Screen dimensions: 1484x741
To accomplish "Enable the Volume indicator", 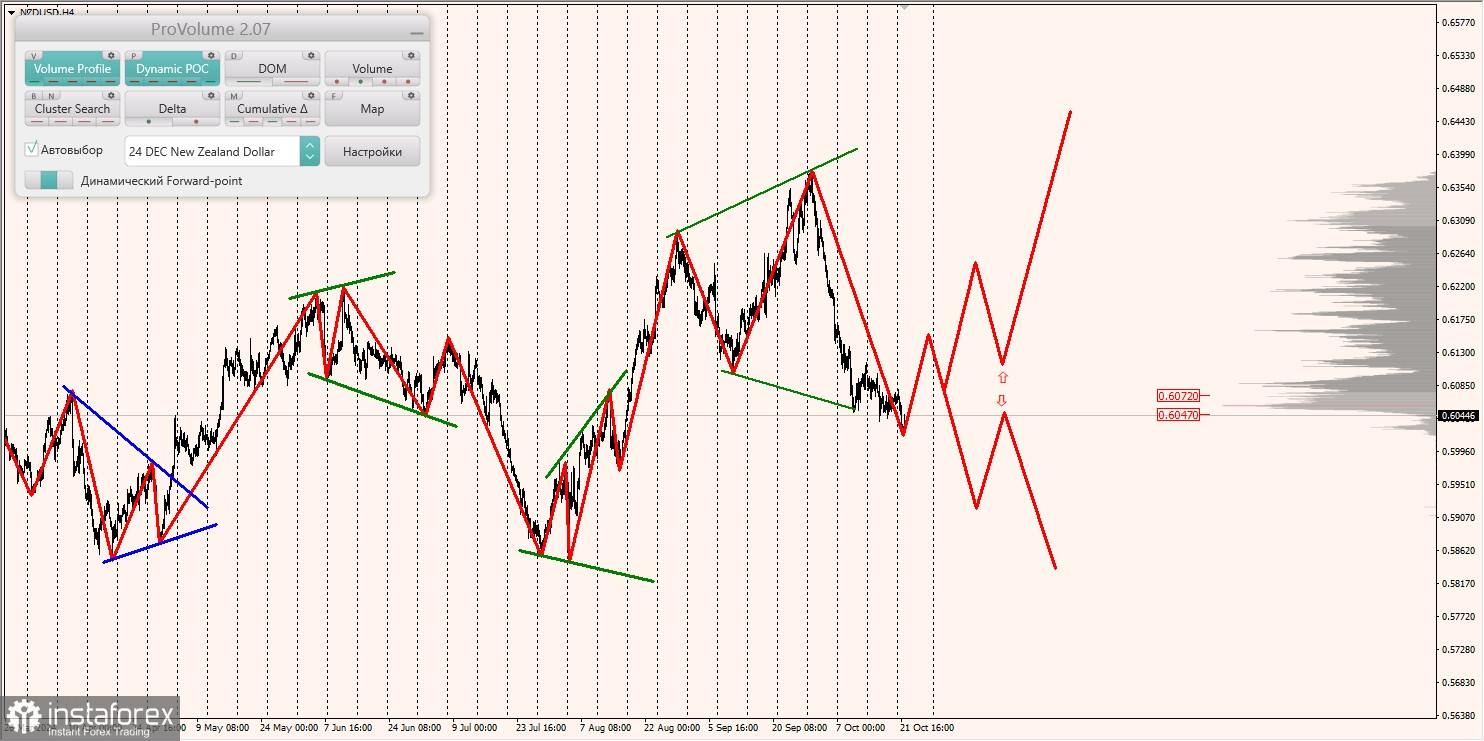I will (x=372, y=69).
